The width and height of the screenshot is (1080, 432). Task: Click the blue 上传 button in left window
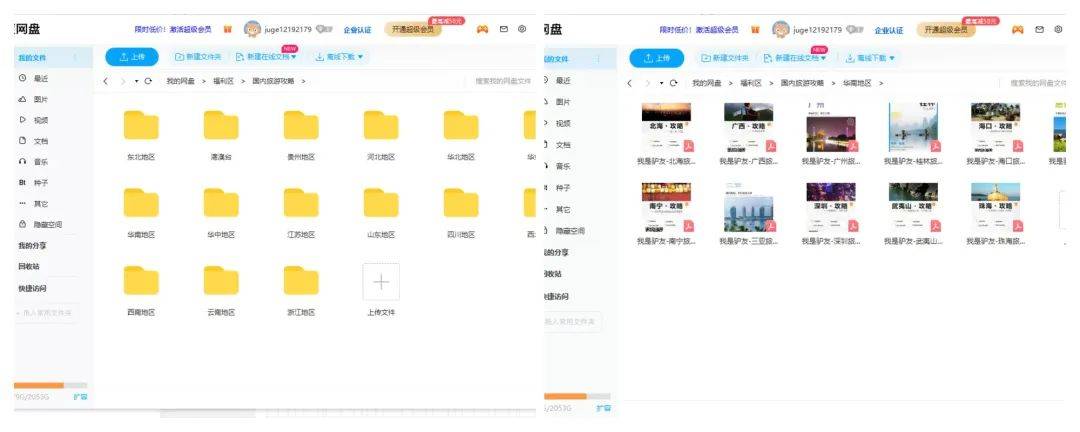coord(132,57)
